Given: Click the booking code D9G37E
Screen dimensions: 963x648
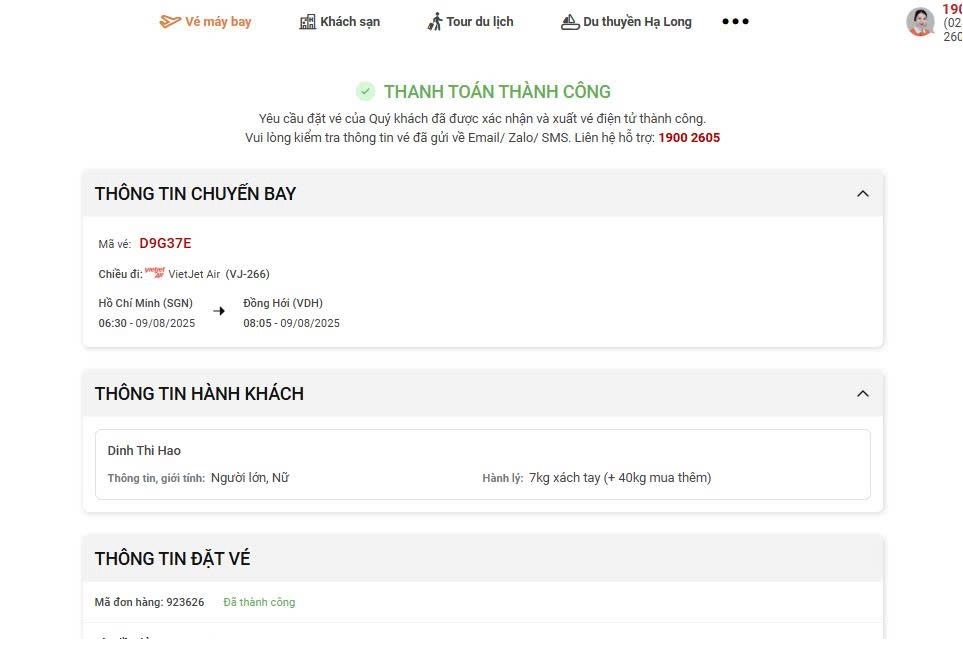Looking at the screenshot, I should click(165, 243).
